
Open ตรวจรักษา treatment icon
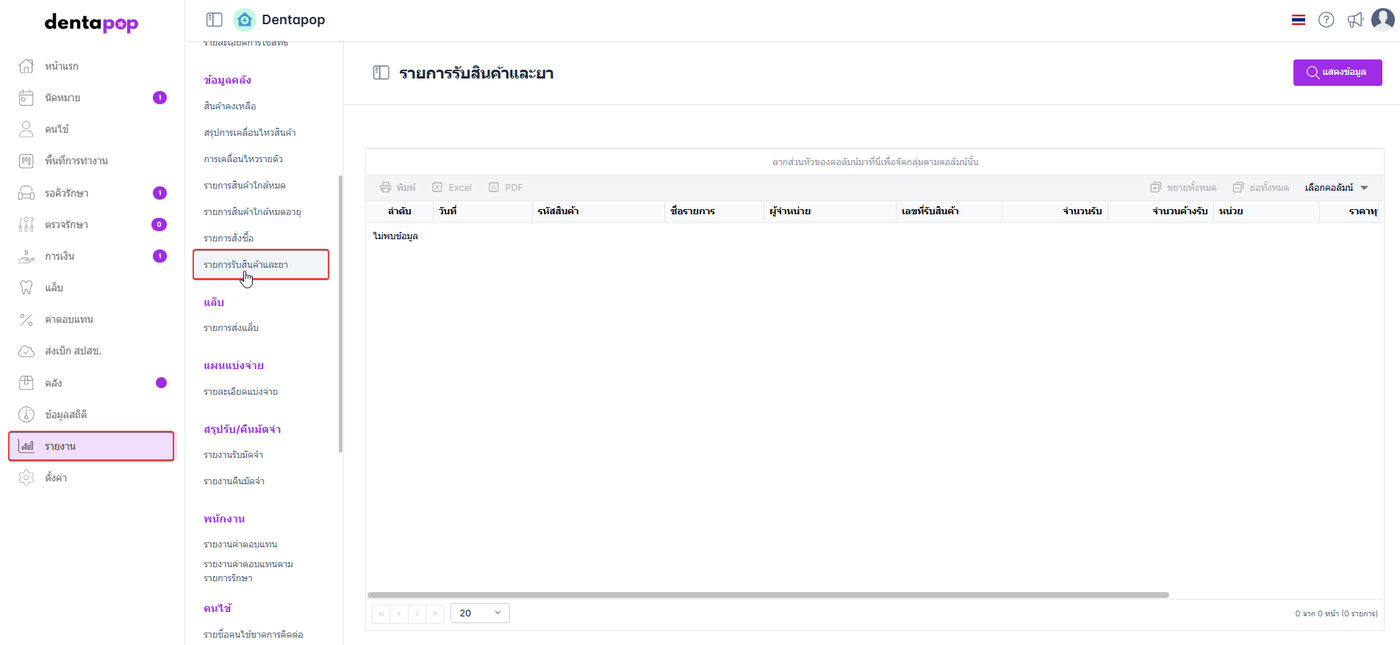click(x=27, y=224)
